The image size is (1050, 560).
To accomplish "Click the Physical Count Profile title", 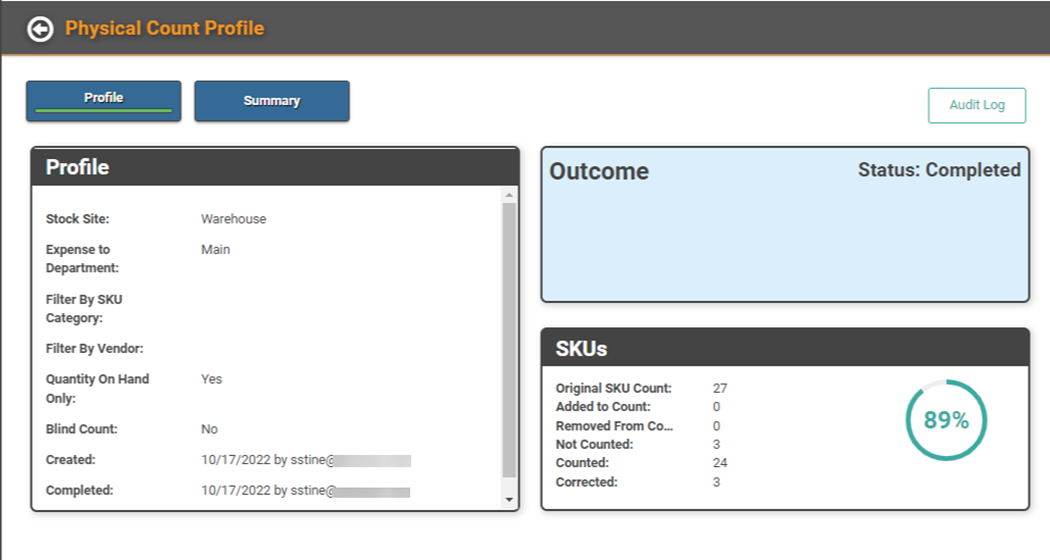I will pos(165,28).
